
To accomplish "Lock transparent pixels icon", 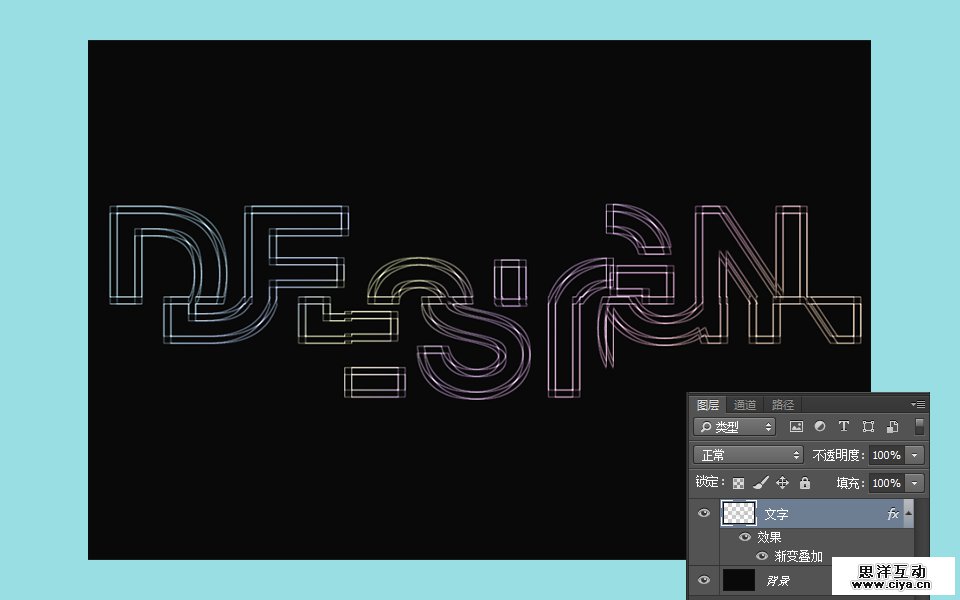I will click(738, 483).
